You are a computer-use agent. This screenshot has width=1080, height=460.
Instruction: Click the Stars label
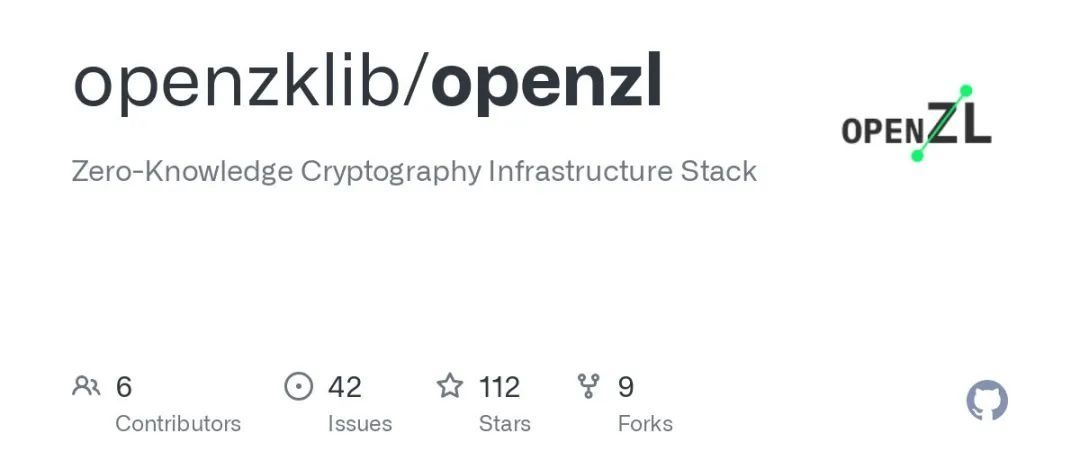tap(504, 423)
